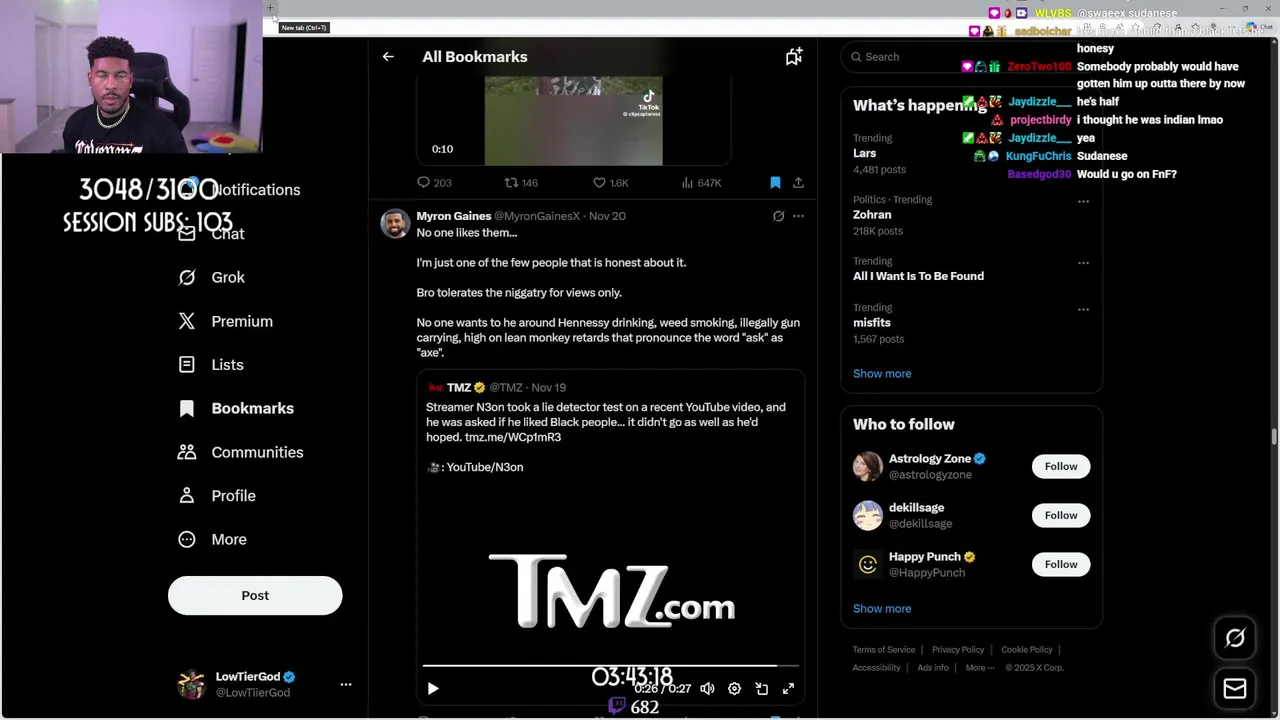The width and height of the screenshot is (1280, 720).
Task: Click the add bookmark folder icon
Action: (x=794, y=57)
